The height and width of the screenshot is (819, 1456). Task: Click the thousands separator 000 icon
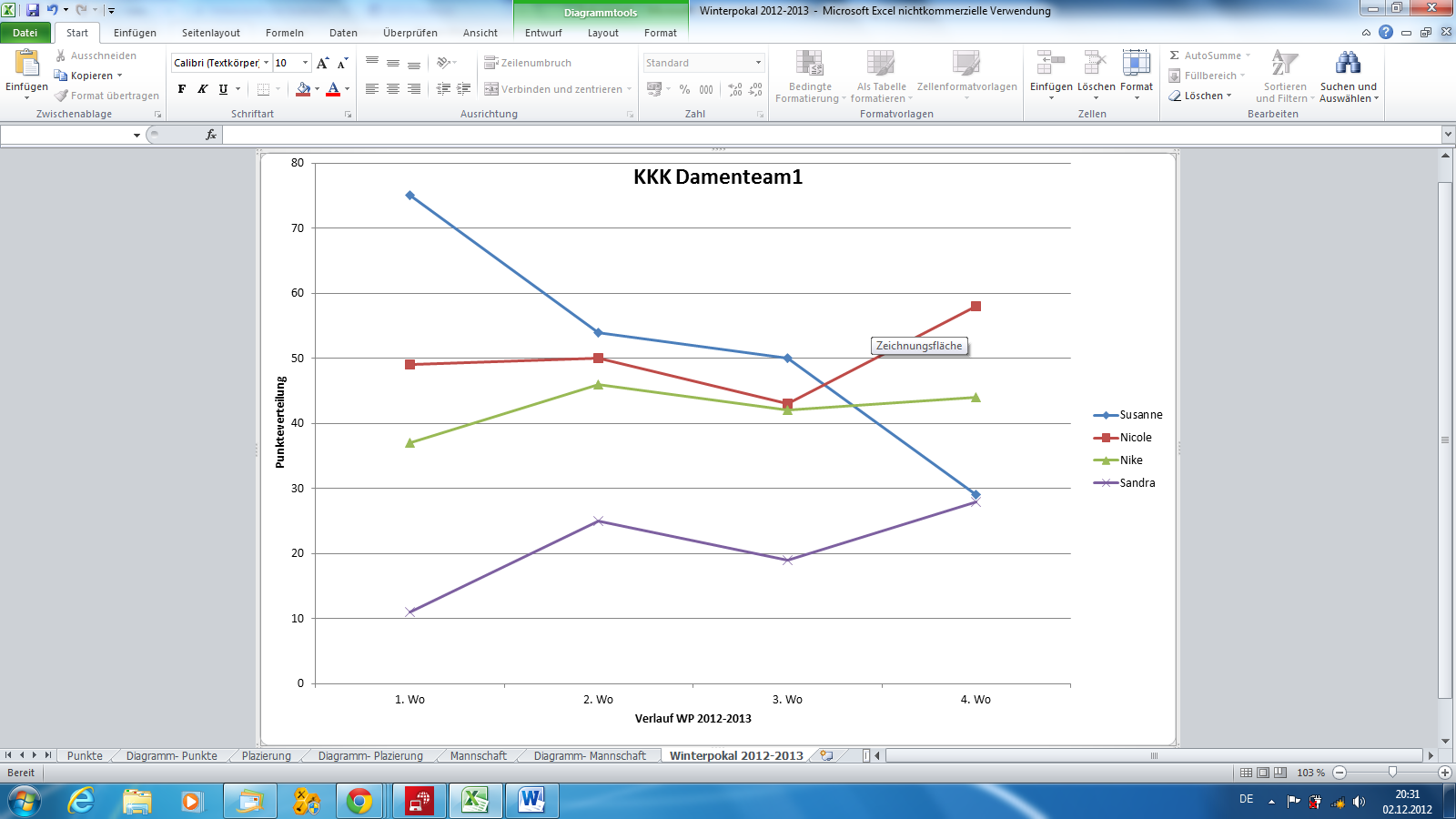tap(706, 89)
